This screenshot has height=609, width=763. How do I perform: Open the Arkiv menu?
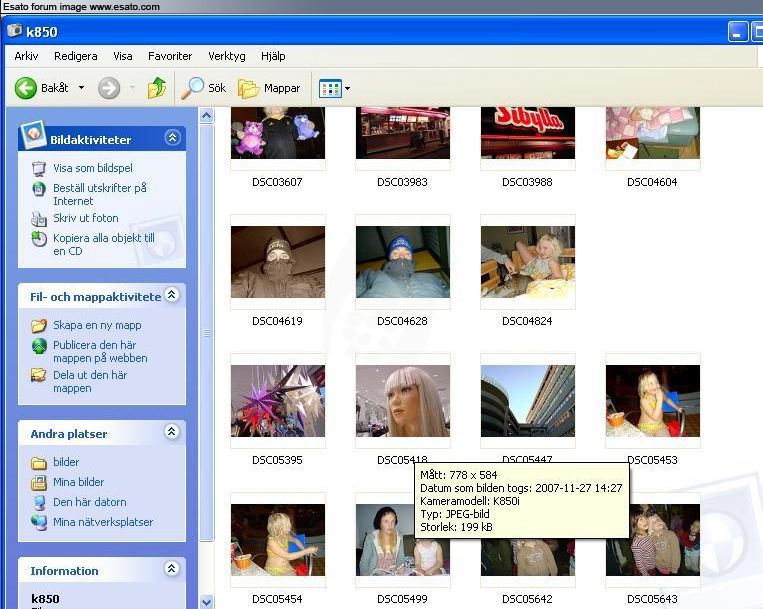pos(26,56)
